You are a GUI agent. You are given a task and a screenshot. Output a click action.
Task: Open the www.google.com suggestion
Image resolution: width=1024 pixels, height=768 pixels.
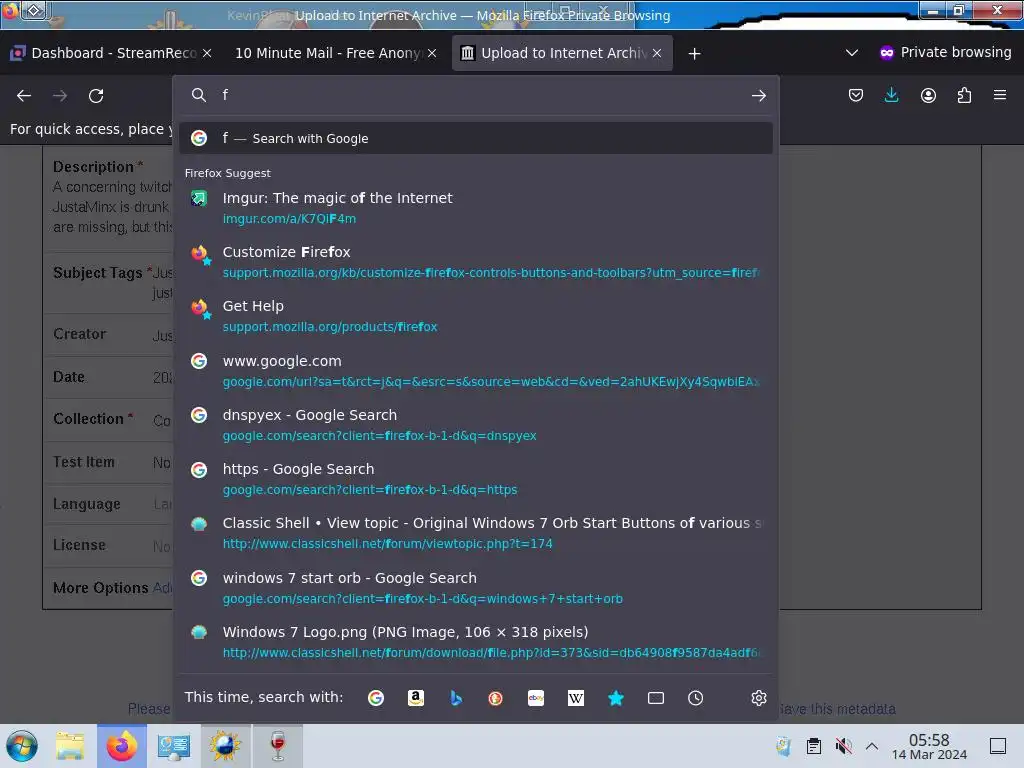tap(476, 371)
